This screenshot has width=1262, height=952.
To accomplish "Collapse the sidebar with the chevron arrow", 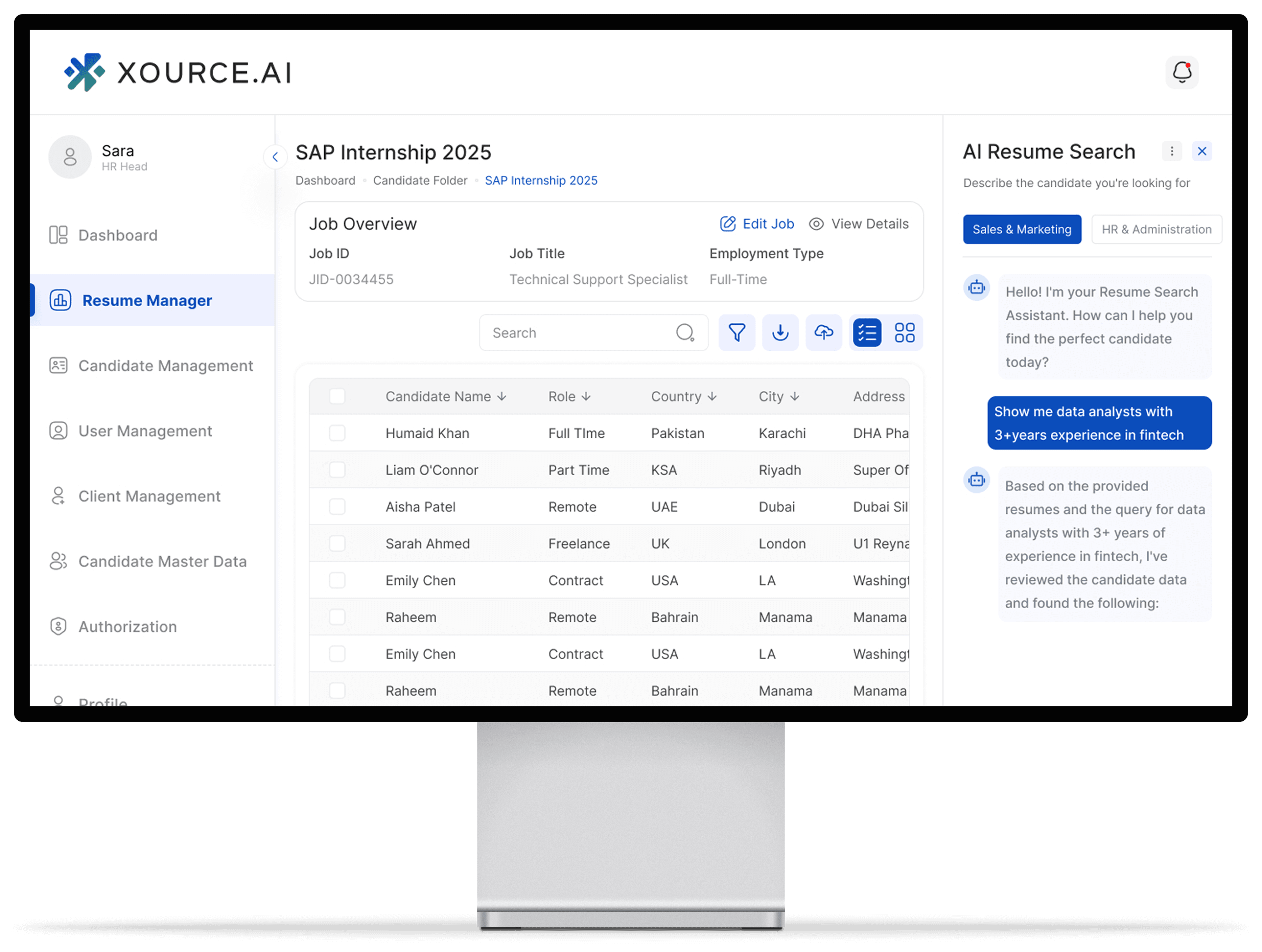I will tap(275, 157).
